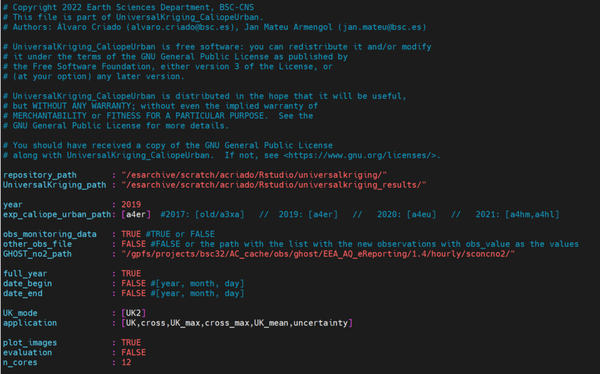
Task: Click the a4er value in exp_caliope_urban_path
Action: click(x=136, y=214)
